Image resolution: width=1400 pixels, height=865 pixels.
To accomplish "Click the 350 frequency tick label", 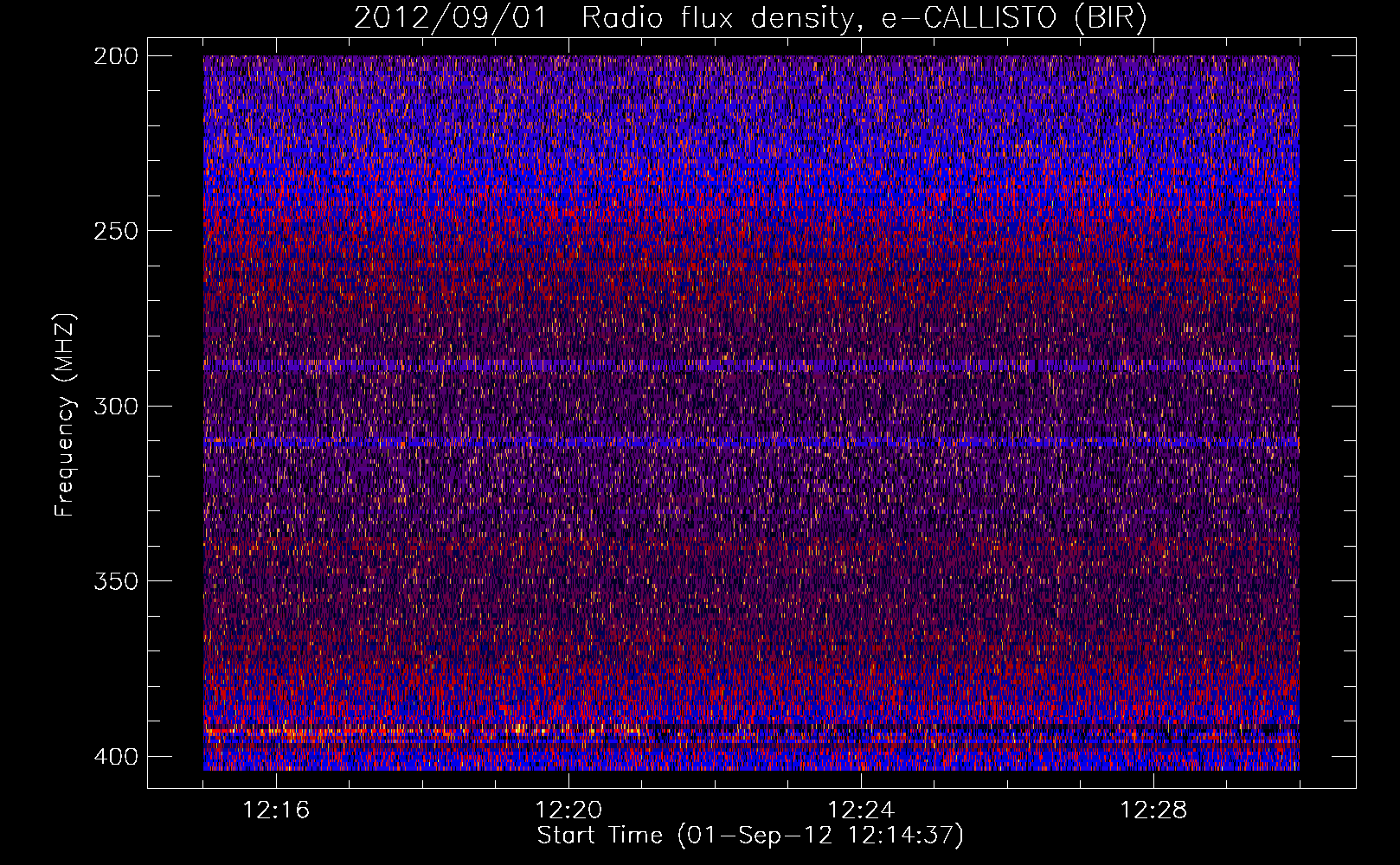I will 115,580.
